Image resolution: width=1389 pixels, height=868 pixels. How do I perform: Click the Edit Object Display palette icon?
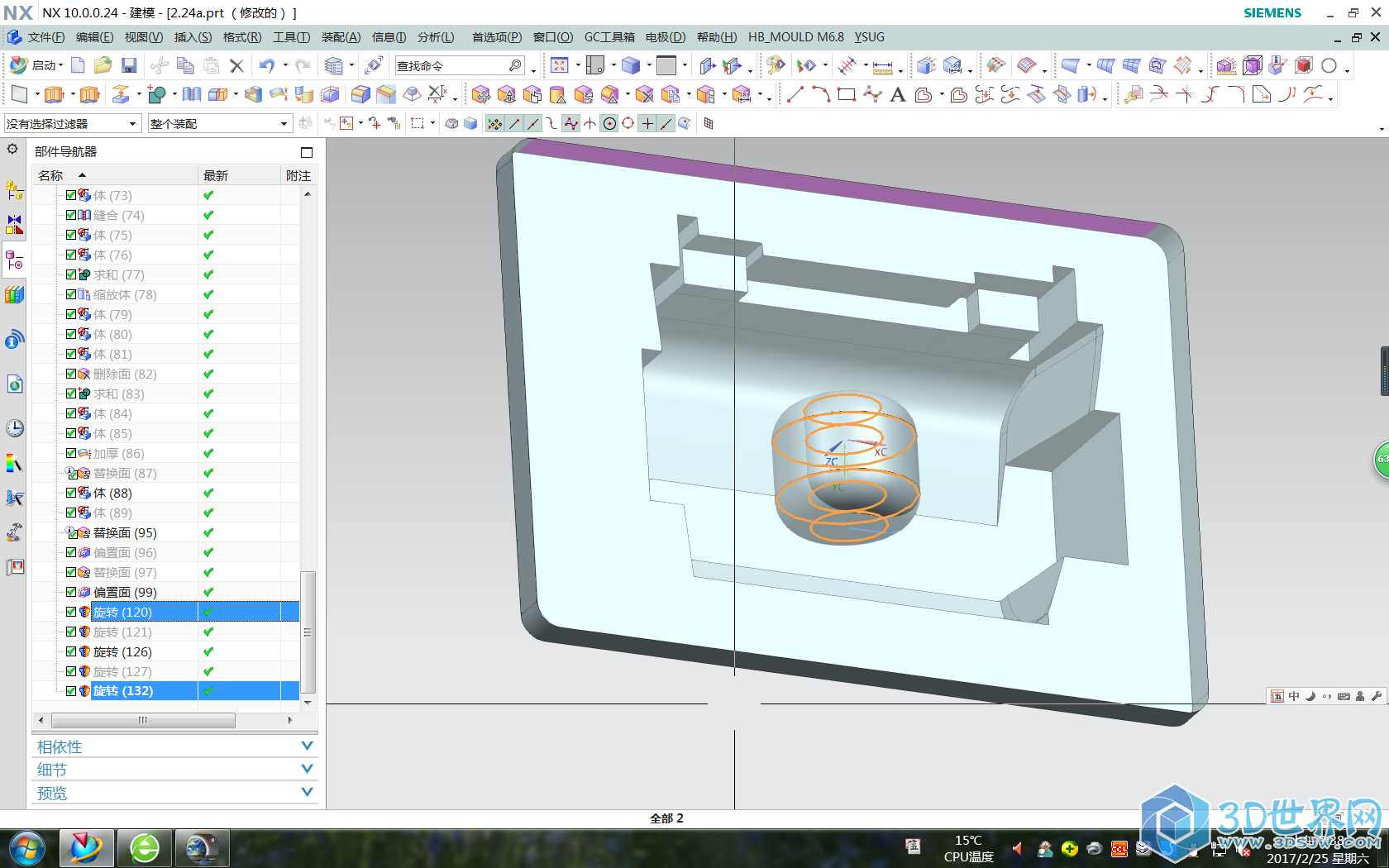pos(775,65)
